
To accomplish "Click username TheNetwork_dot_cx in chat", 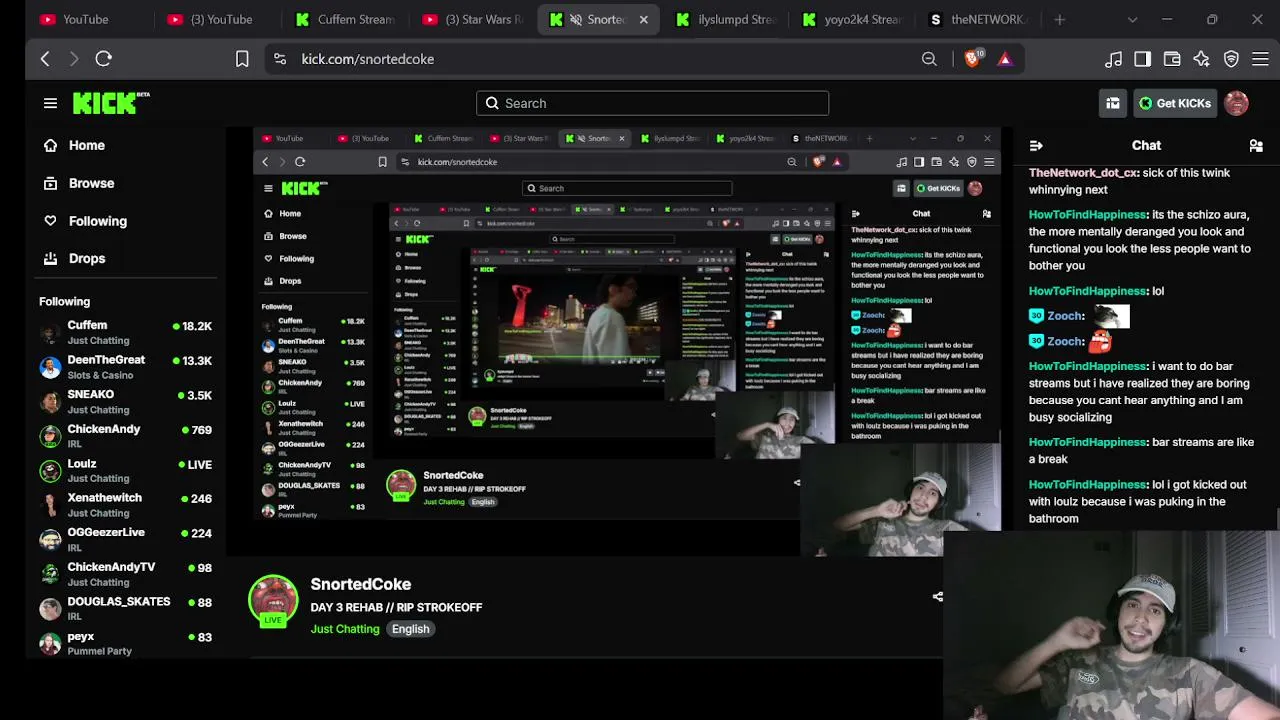I will click(1083, 173).
